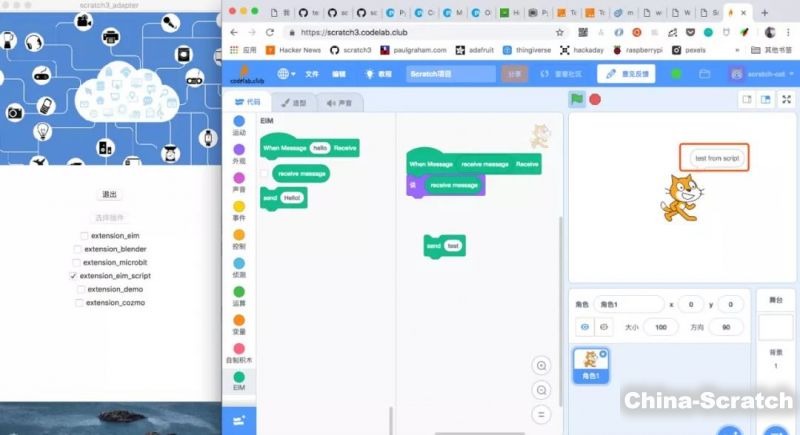
Task: Zoom out on the script workspace
Action: 541,390
